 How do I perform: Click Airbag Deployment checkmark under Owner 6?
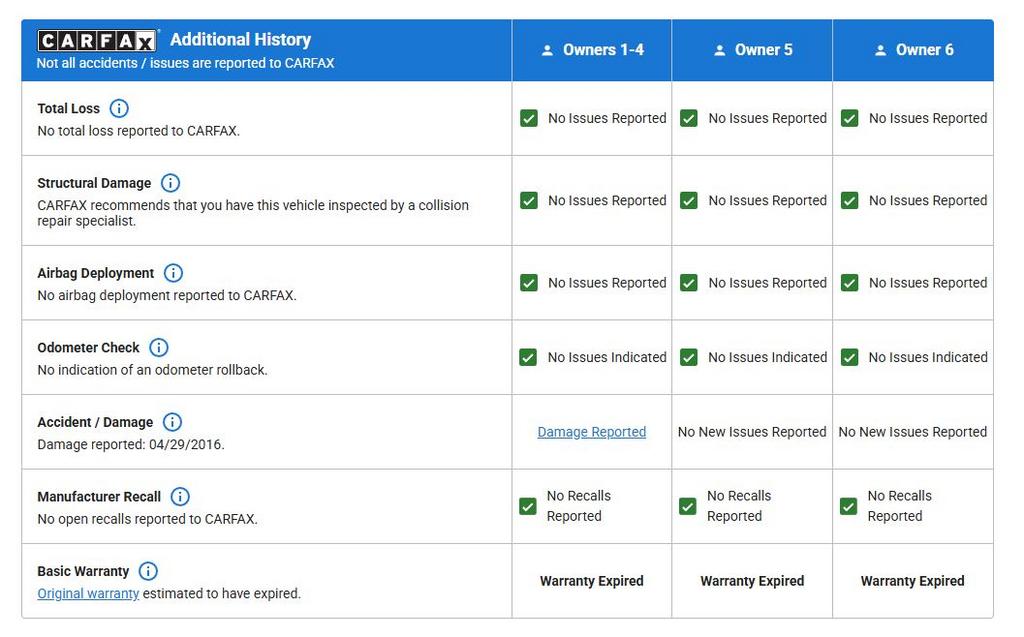[x=850, y=283]
